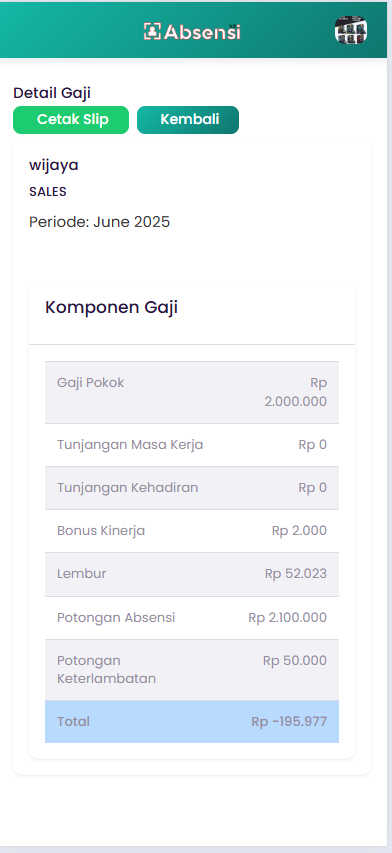Select the Potongan Absensi row
The height and width of the screenshot is (853, 392).
192,618
